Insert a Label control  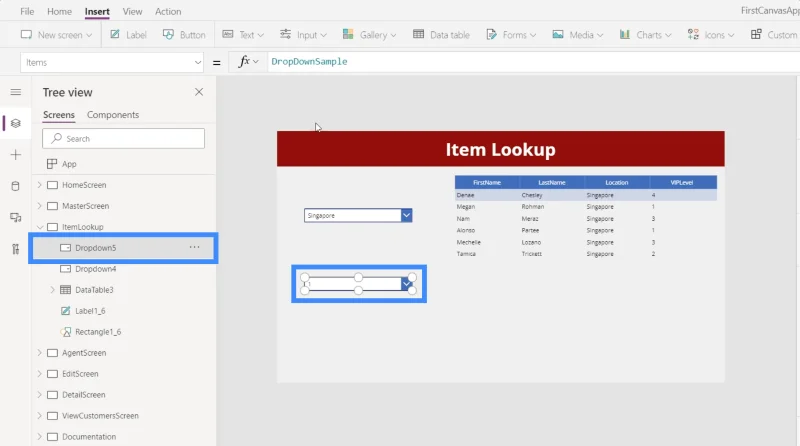coord(129,35)
